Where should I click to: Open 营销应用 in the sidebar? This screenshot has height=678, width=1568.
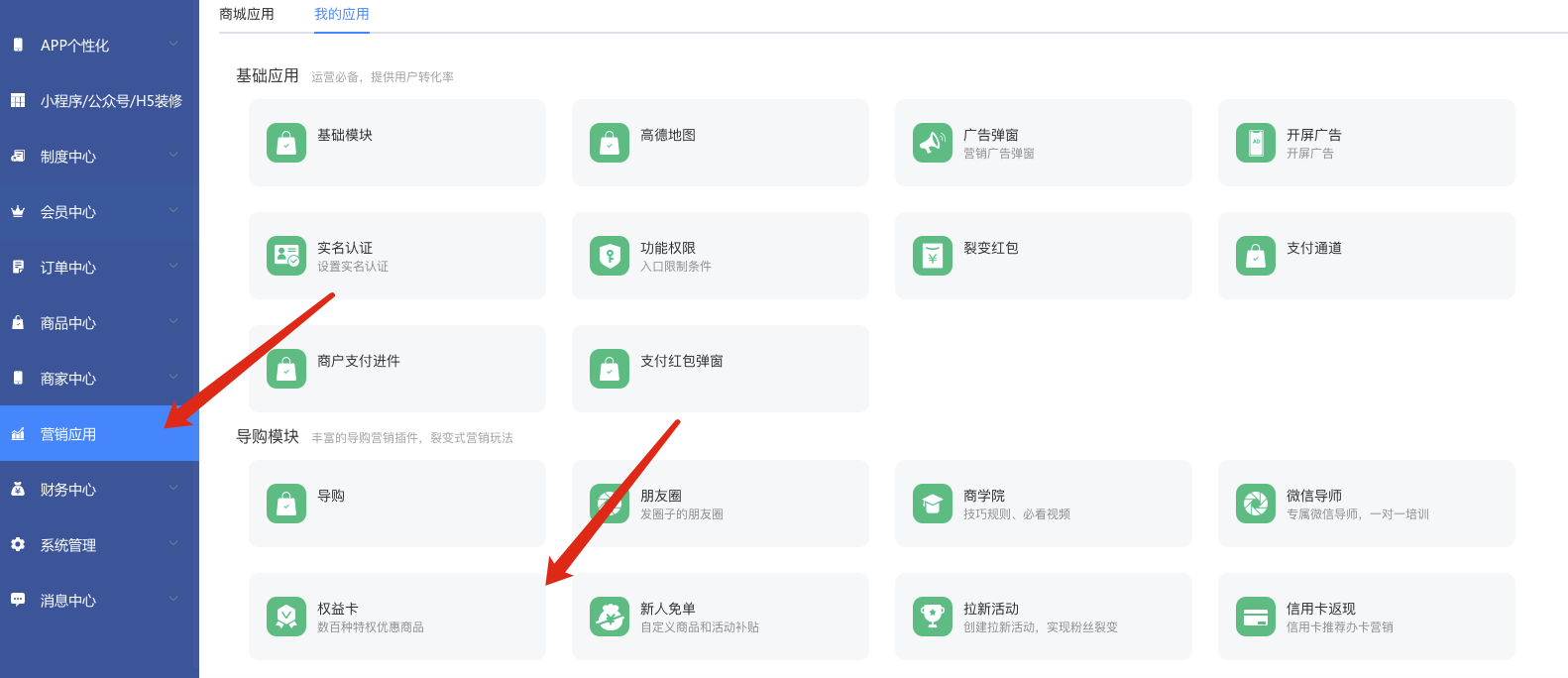click(x=99, y=433)
